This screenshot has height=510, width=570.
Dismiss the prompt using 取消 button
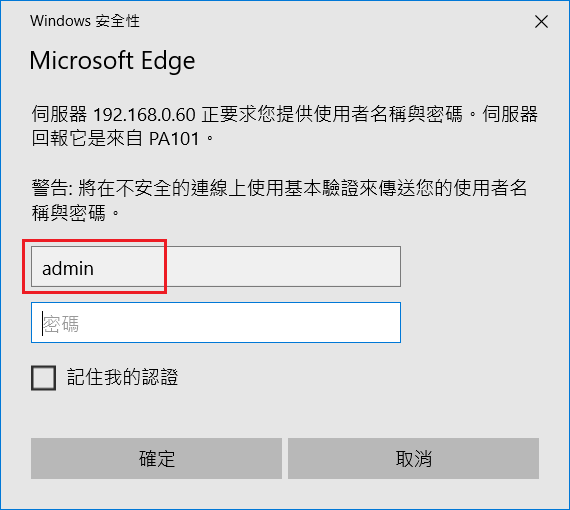(413, 458)
